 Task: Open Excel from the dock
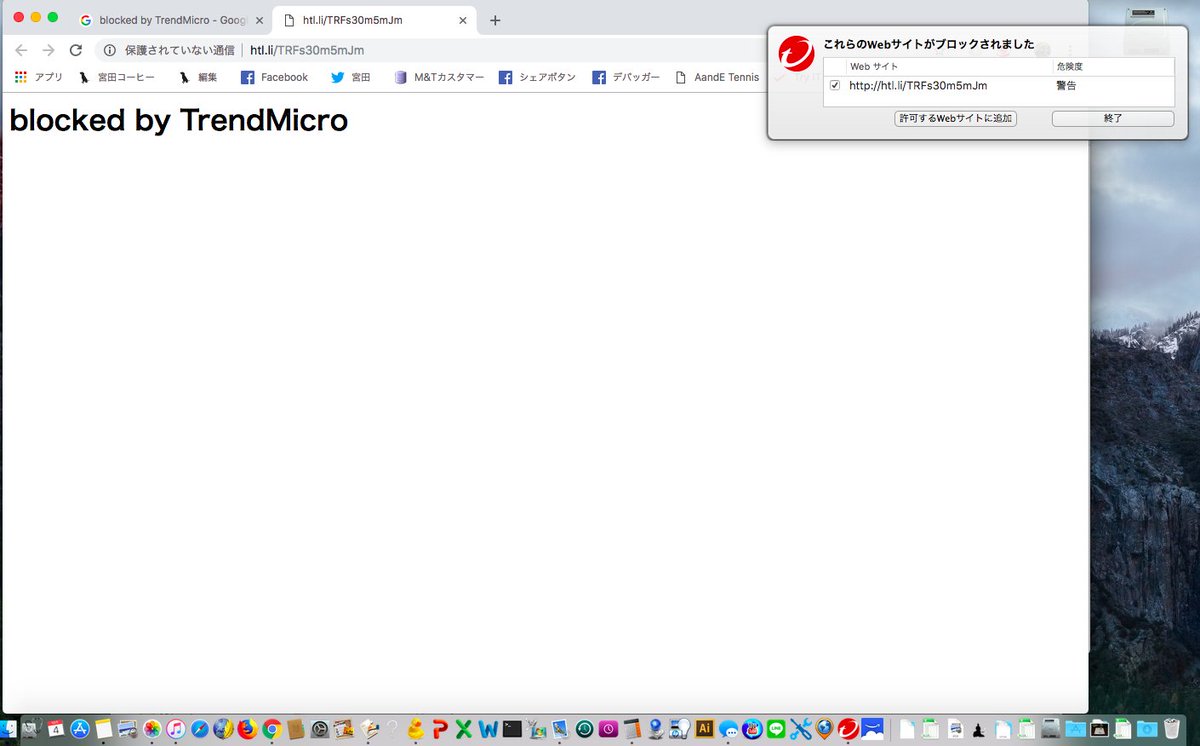click(x=463, y=729)
